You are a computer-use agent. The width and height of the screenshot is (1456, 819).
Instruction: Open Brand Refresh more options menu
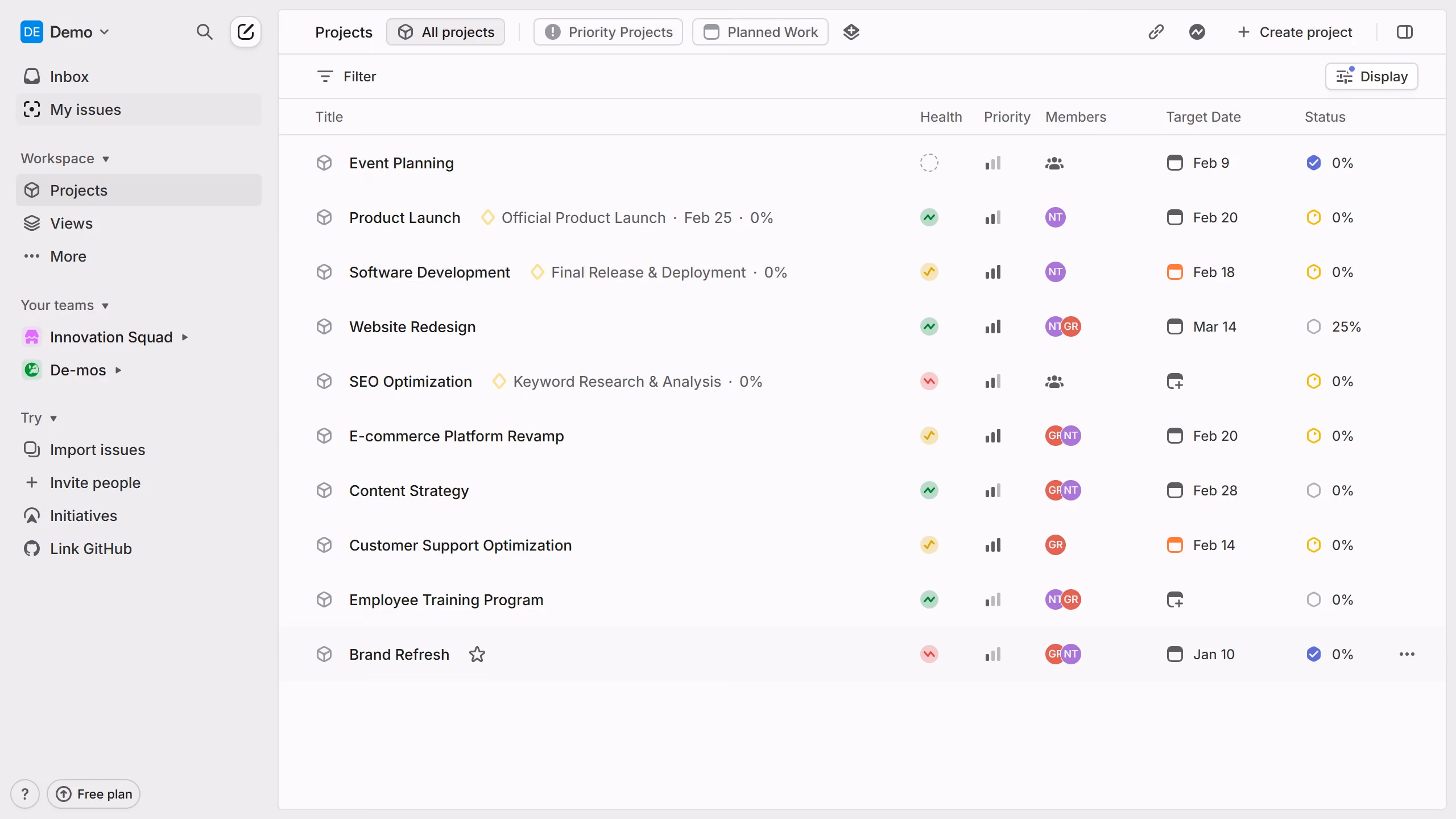(1407, 655)
